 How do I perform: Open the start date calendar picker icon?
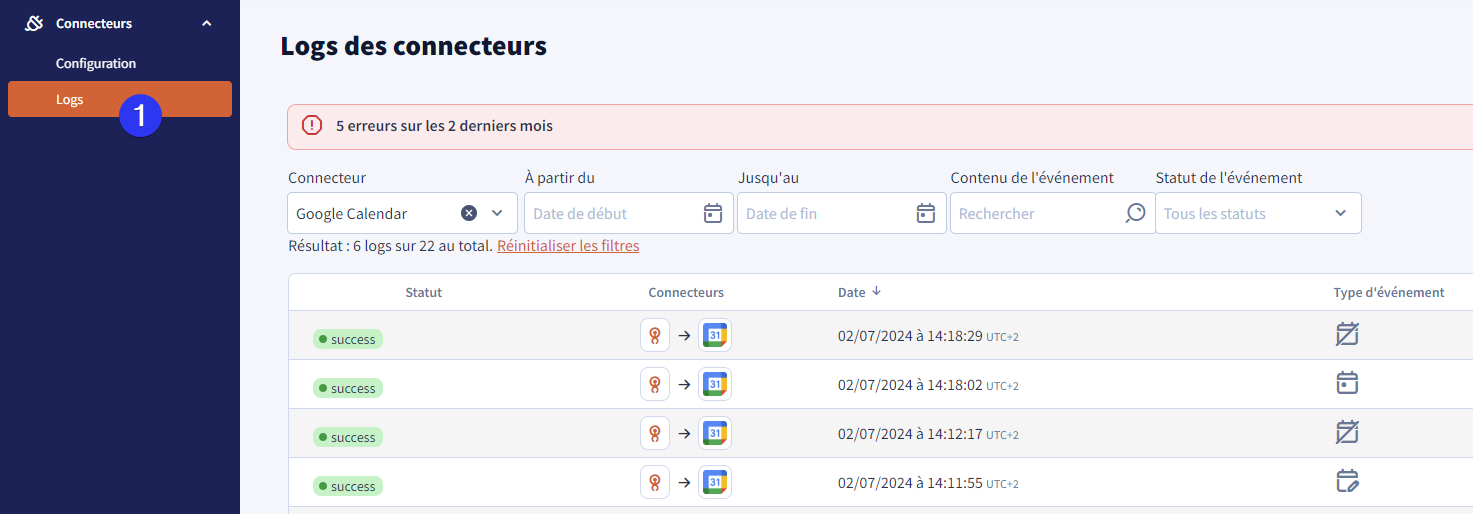click(x=713, y=213)
